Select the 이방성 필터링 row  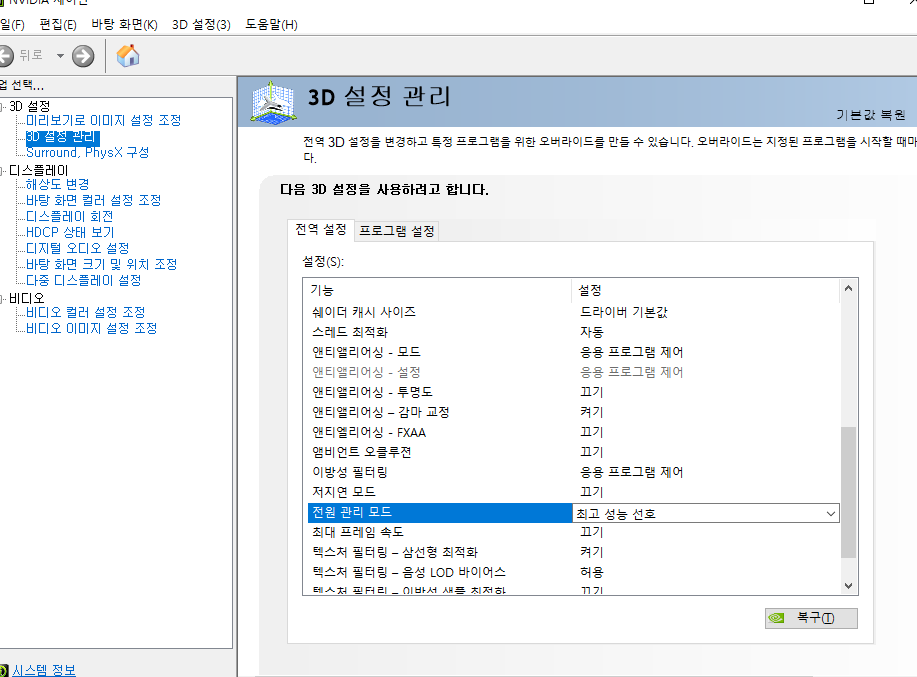coord(573,472)
